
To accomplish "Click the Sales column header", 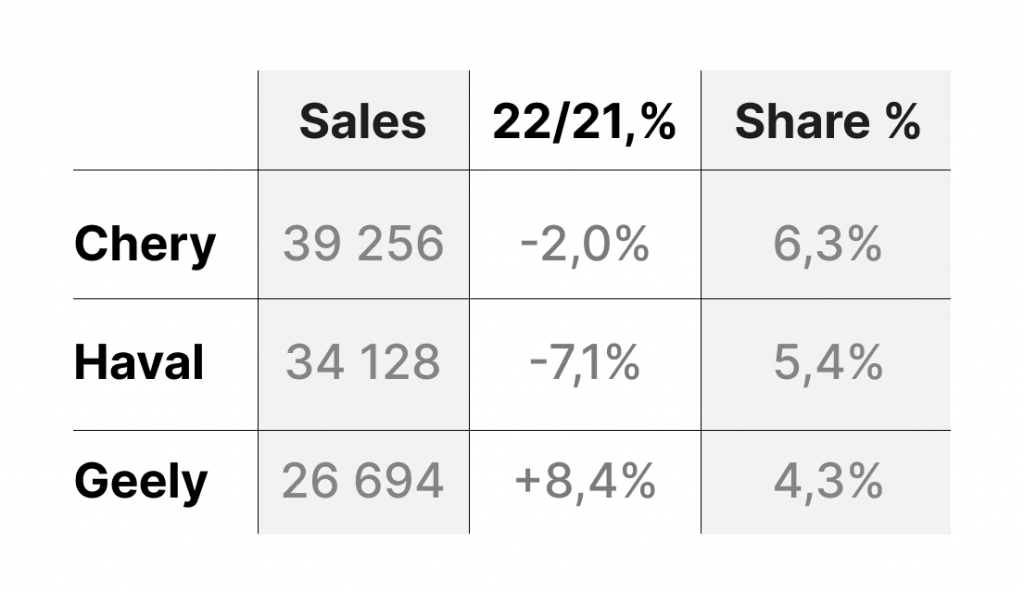I will (x=362, y=121).
